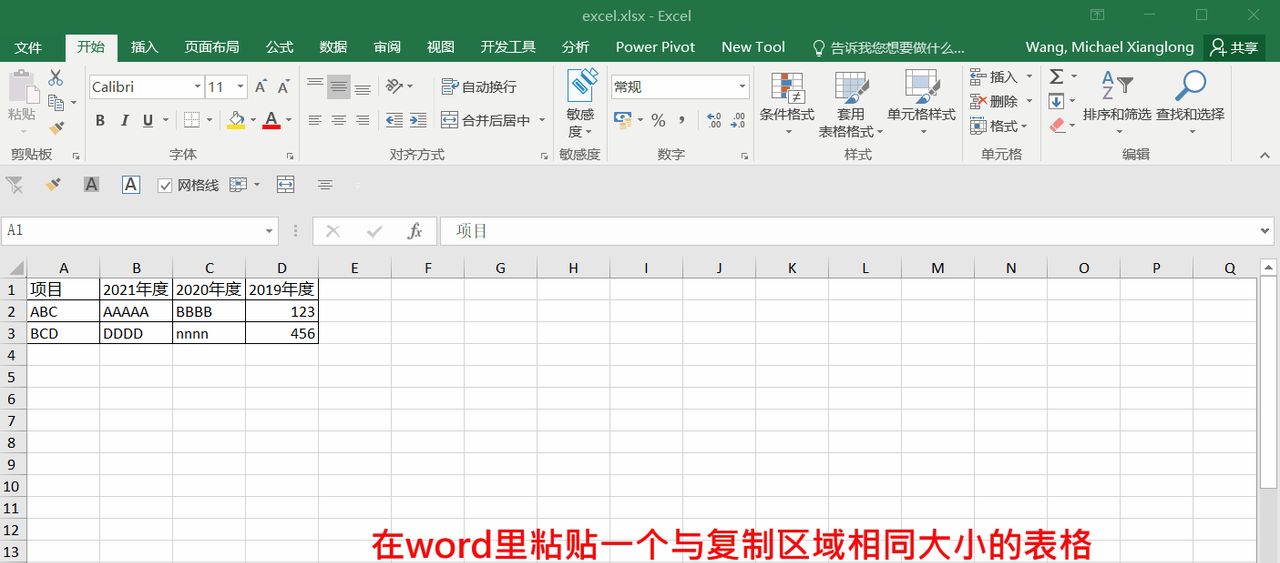1280x563 pixels.
Task: Click the AutoSum sigma icon
Action: coord(1056,77)
